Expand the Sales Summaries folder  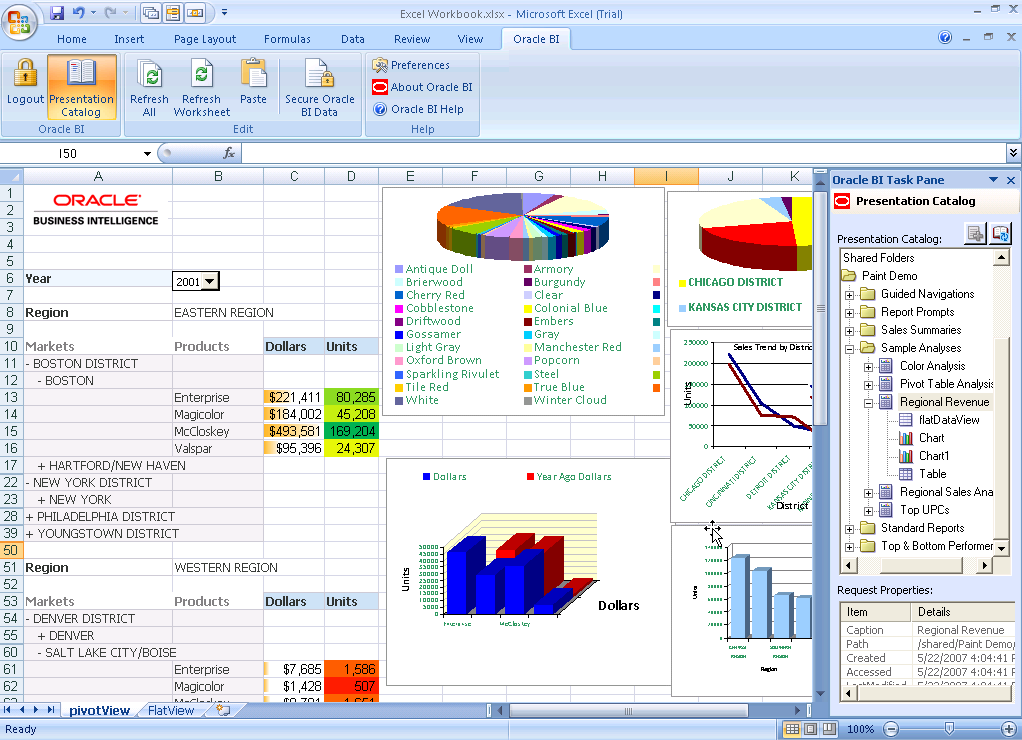[x=849, y=331]
